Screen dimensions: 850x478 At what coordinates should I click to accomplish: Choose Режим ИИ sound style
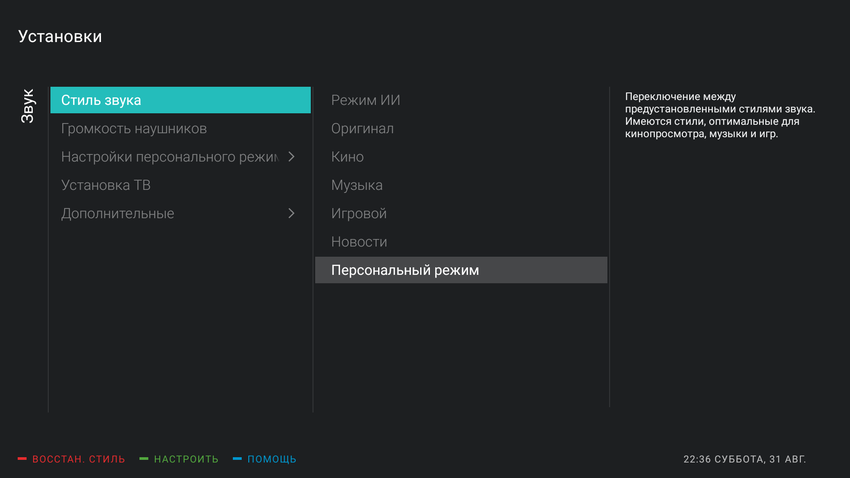coord(366,100)
